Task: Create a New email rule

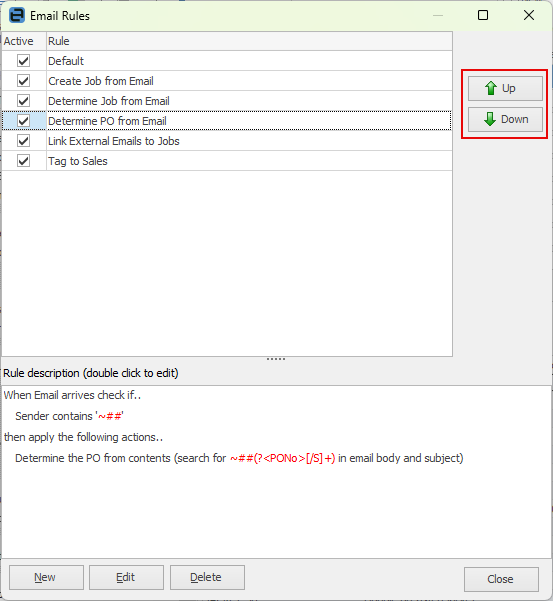Action: pos(46,577)
